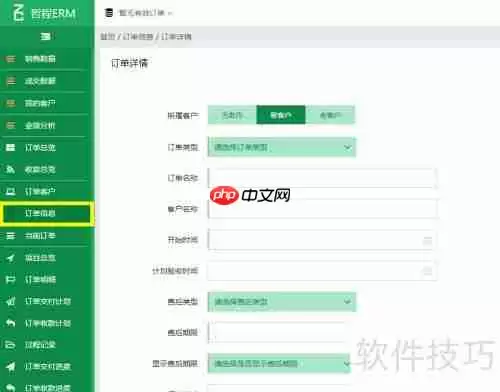Image resolution: width=500 pixels, height=392 pixels.
Task: Click the paper plane icon beside 订单交付进度
Action: [x=11, y=367]
